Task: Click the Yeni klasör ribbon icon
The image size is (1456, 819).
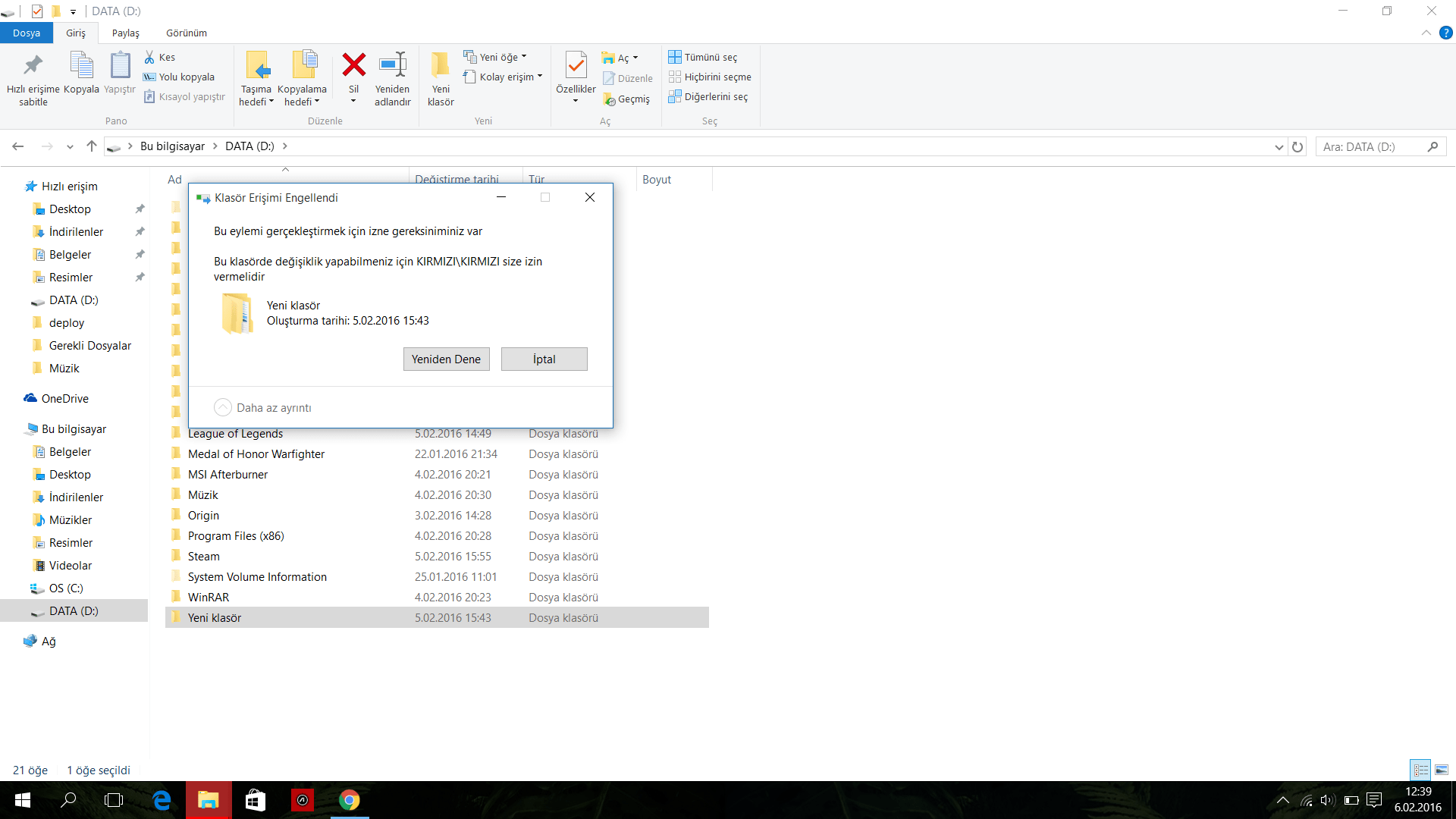Action: point(440,66)
